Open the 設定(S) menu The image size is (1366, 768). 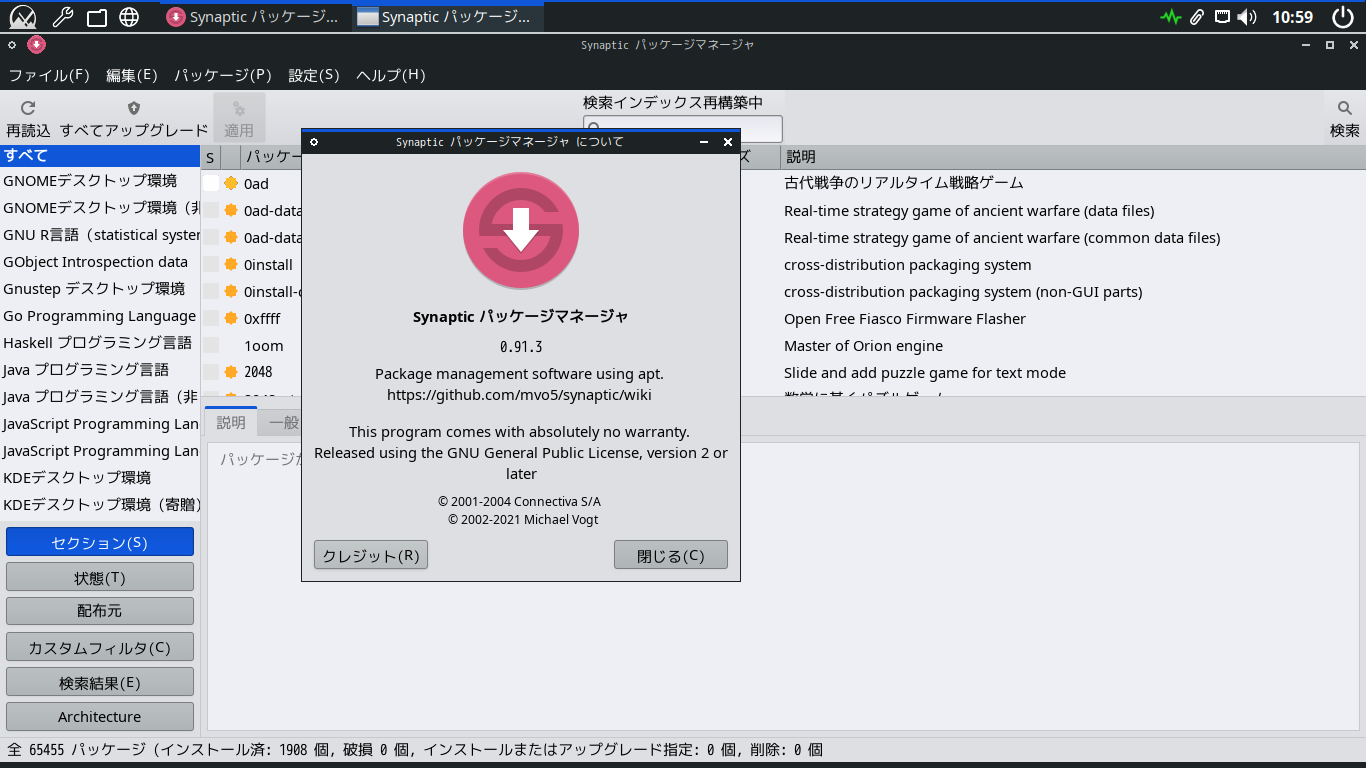314,75
